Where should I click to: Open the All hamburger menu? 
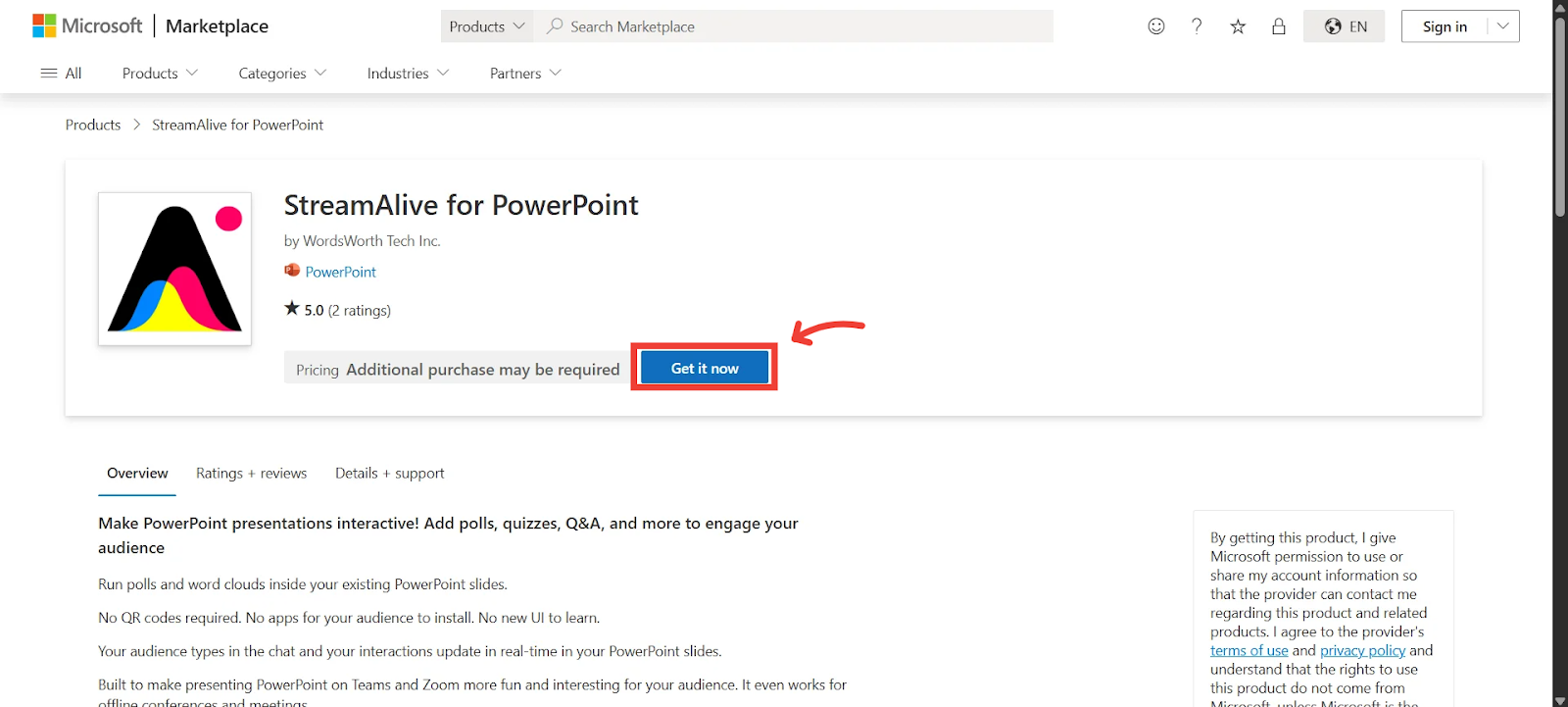[x=61, y=73]
